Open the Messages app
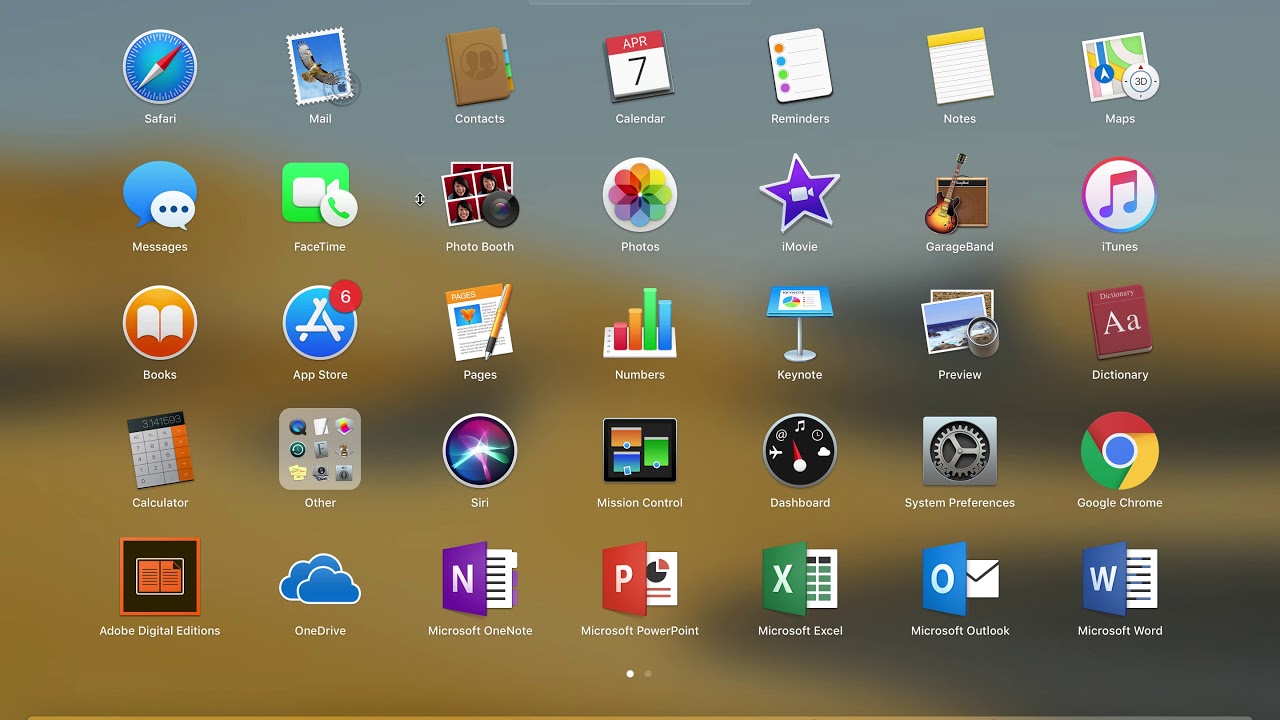The height and width of the screenshot is (720, 1280). pos(160,195)
